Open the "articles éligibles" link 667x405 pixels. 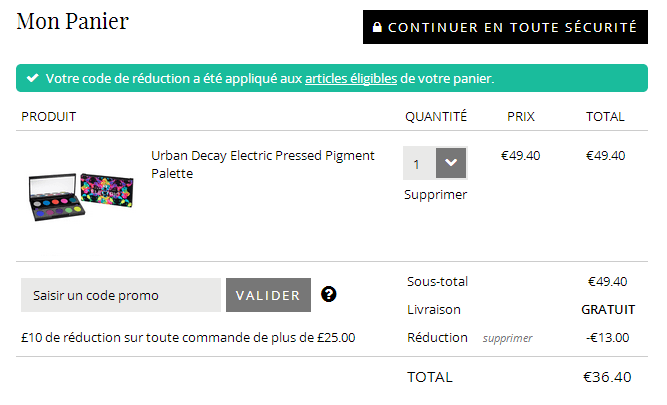[351, 78]
